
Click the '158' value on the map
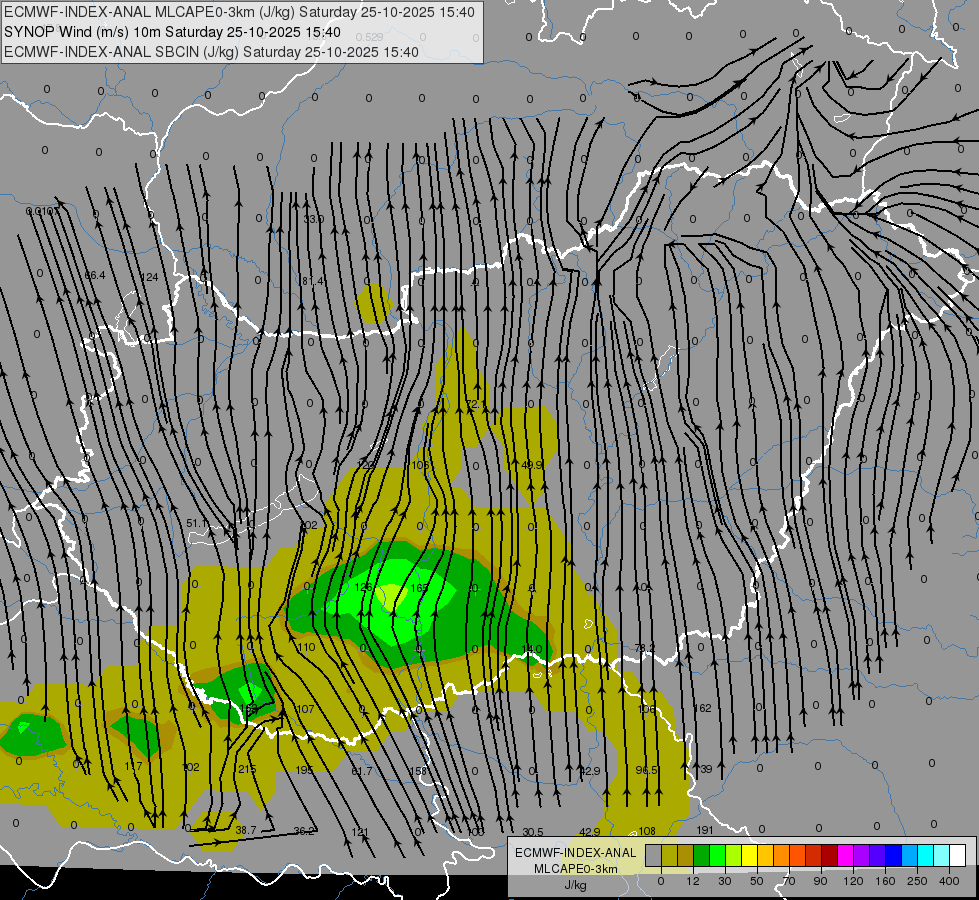pyautogui.click(x=418, y=771)
